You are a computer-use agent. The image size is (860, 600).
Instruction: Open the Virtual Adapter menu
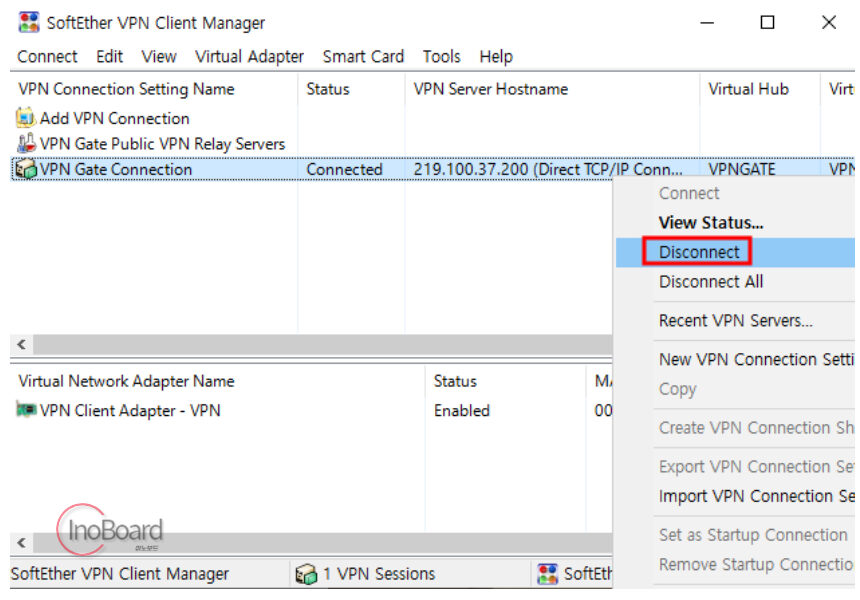point(250,56)
